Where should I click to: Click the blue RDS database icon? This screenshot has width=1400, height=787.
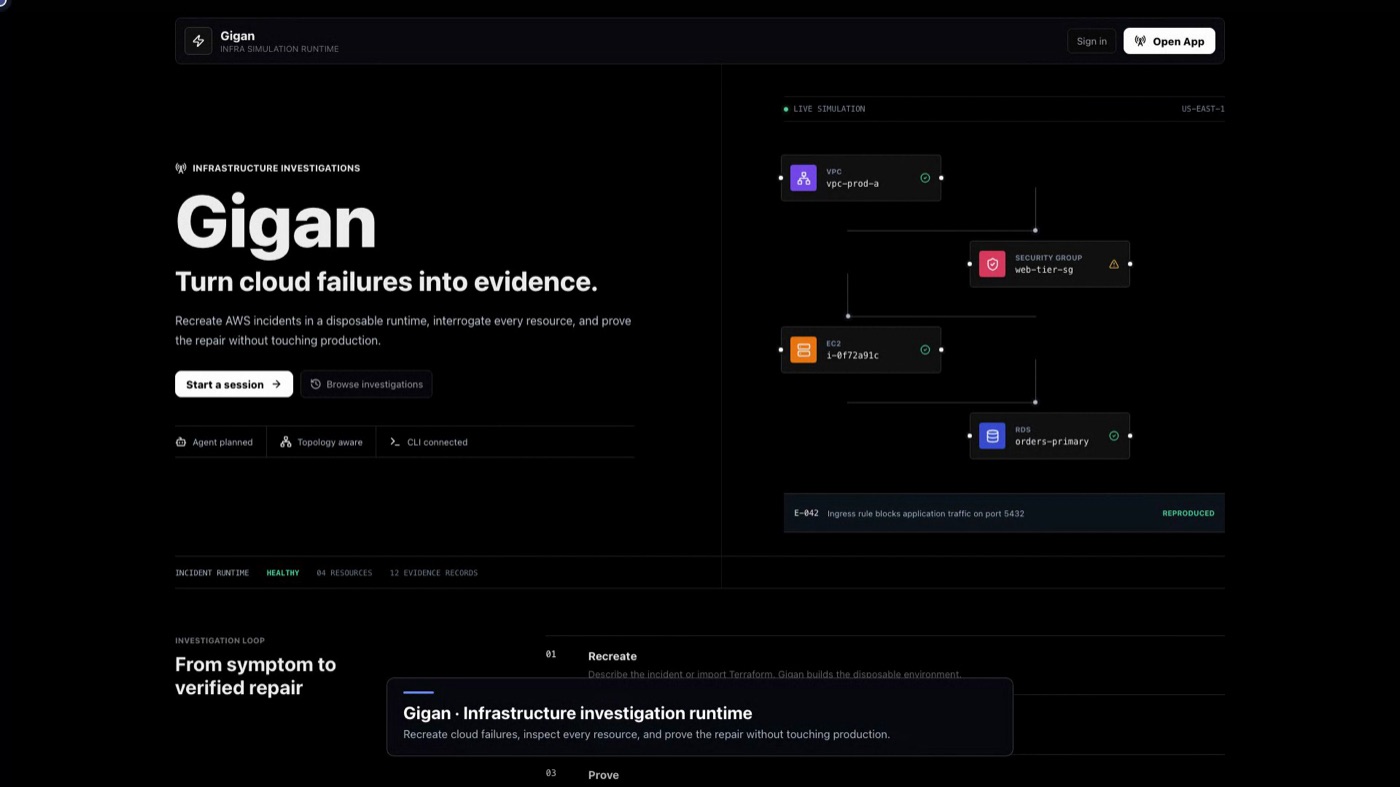(992, 436)
